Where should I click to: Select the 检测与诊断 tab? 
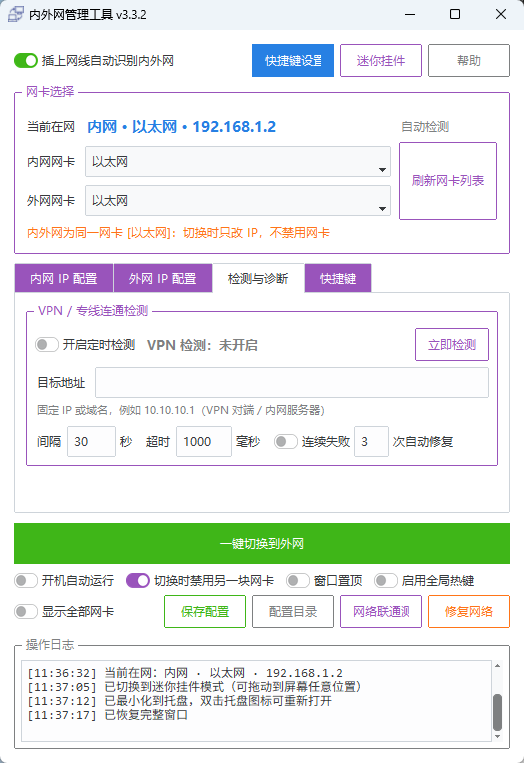tap(258, 278)
